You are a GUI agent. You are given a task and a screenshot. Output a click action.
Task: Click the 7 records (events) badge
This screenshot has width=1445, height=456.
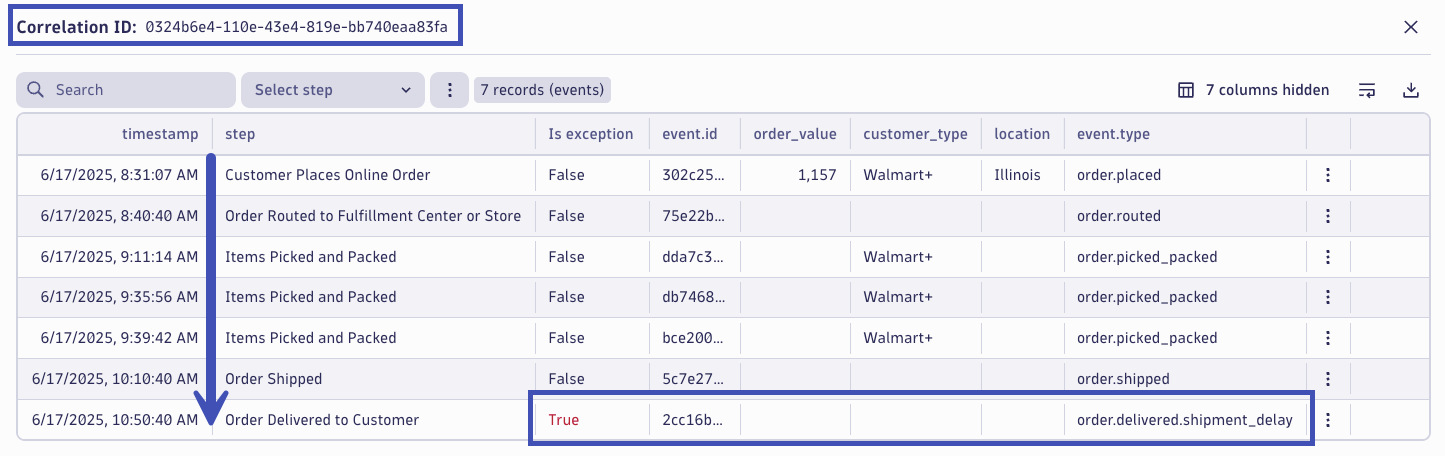point(542,90)
